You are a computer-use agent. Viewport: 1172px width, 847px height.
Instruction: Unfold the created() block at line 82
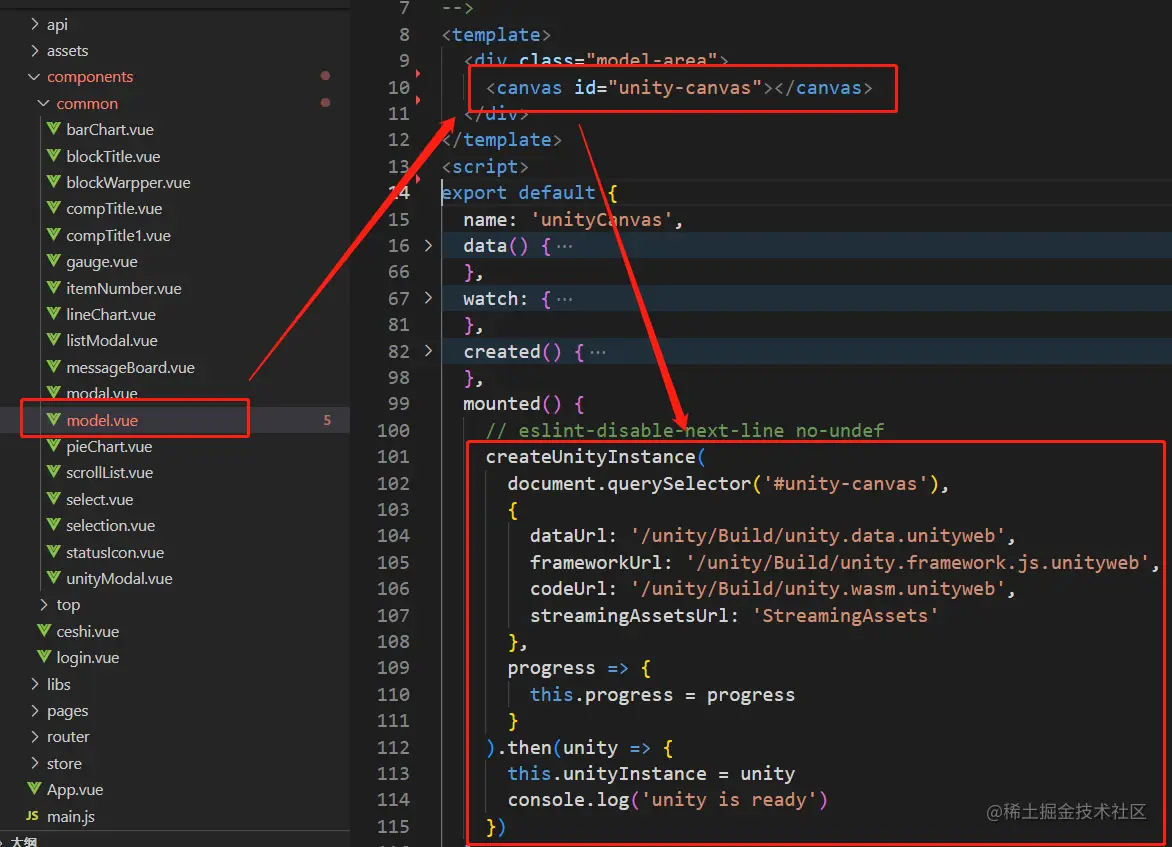coord(428,351)
